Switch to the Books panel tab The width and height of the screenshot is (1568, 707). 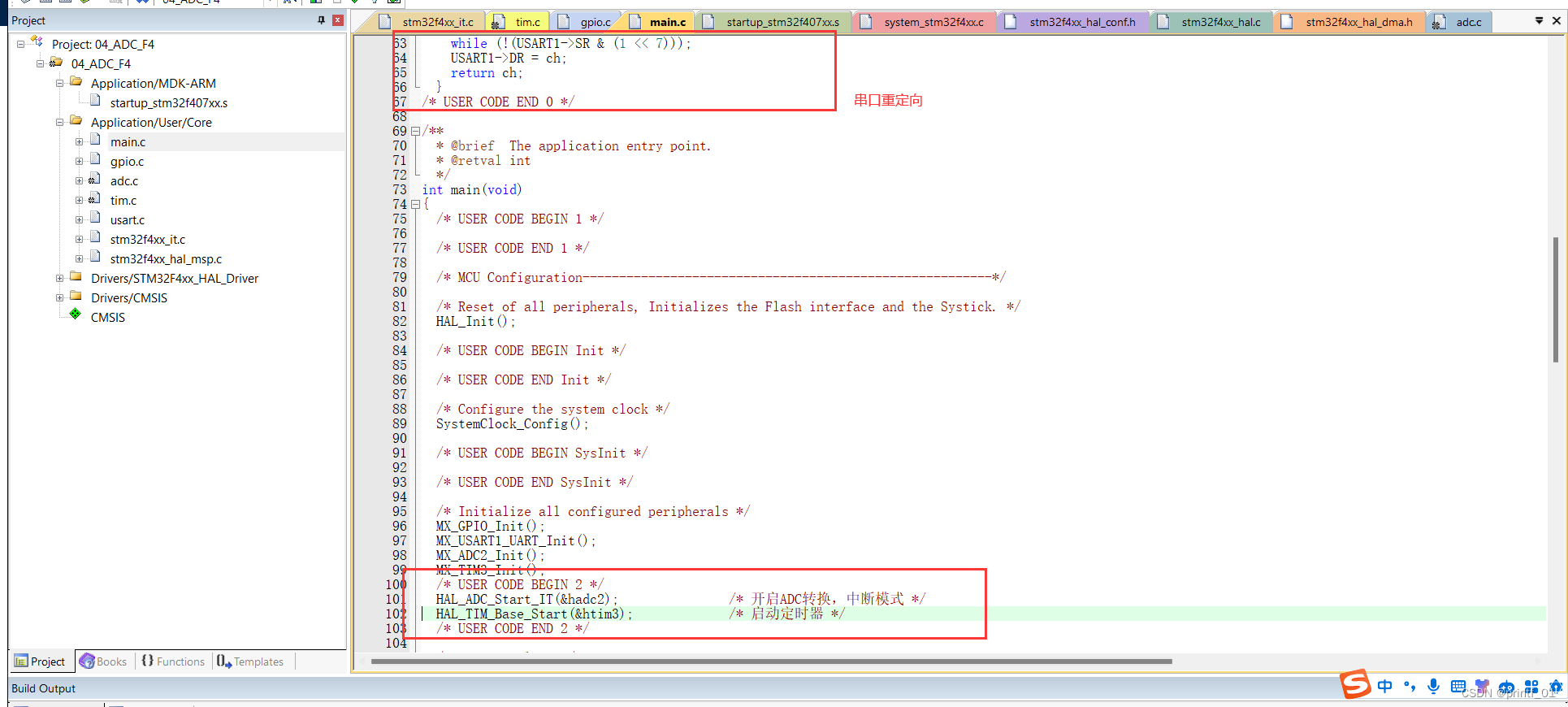(x=104, y=661)
